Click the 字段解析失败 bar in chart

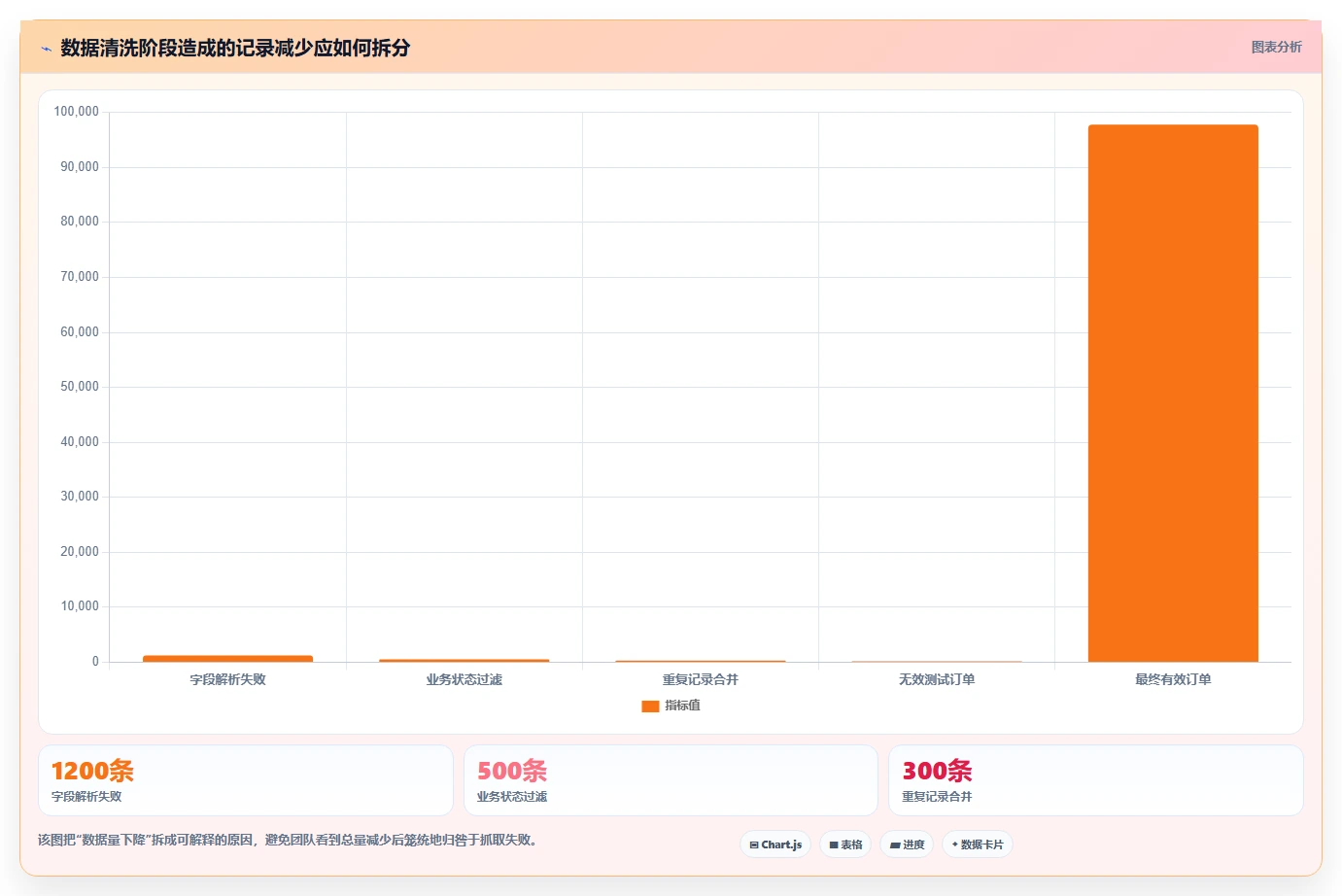click(x=227, y=659)
